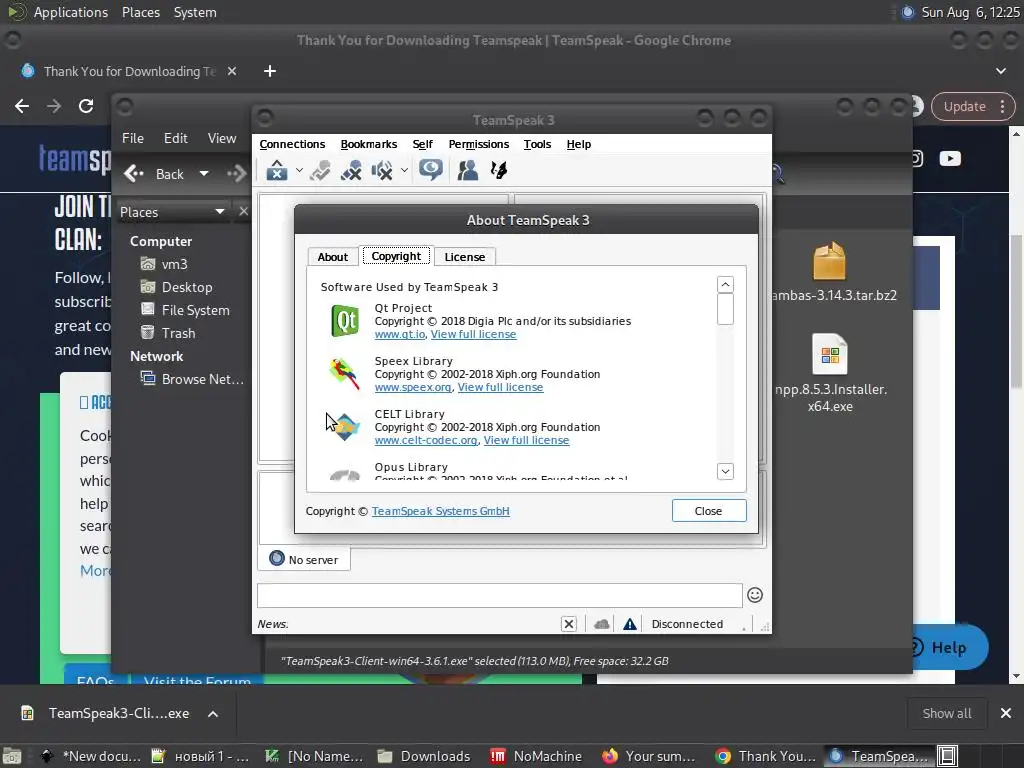Image resolution: width=1024 pixels, height=768 pixels.
Task: Open the ambas-3.14.3.tar.bz2 archive icon
Action: point(829,261)
